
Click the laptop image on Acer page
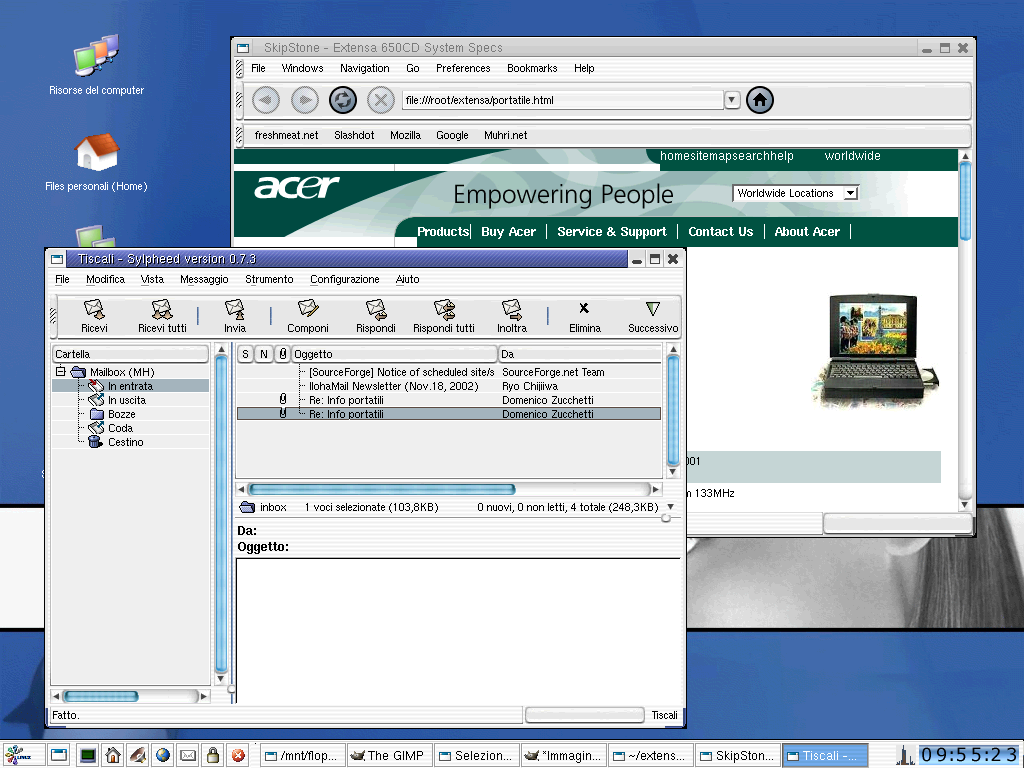pyautogui.click(x=875, y=351)
